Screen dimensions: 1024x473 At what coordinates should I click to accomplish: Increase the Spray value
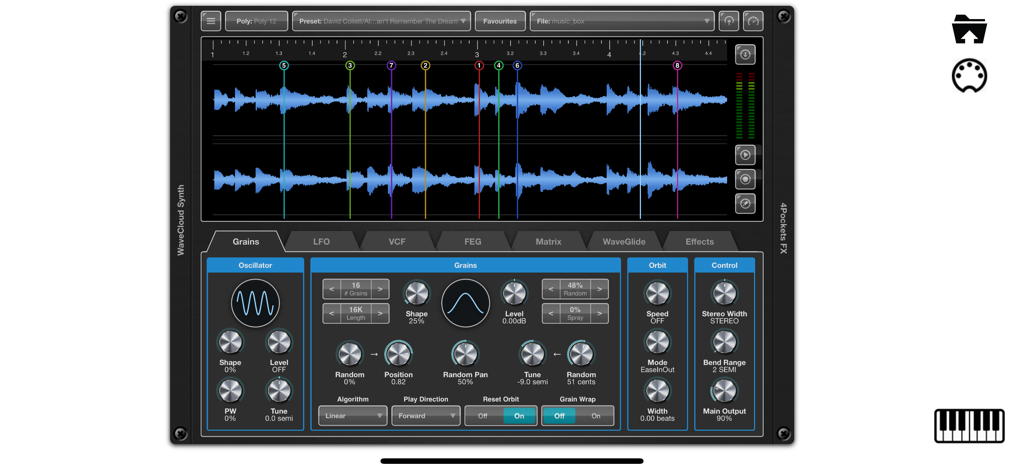tap(600, 313)
